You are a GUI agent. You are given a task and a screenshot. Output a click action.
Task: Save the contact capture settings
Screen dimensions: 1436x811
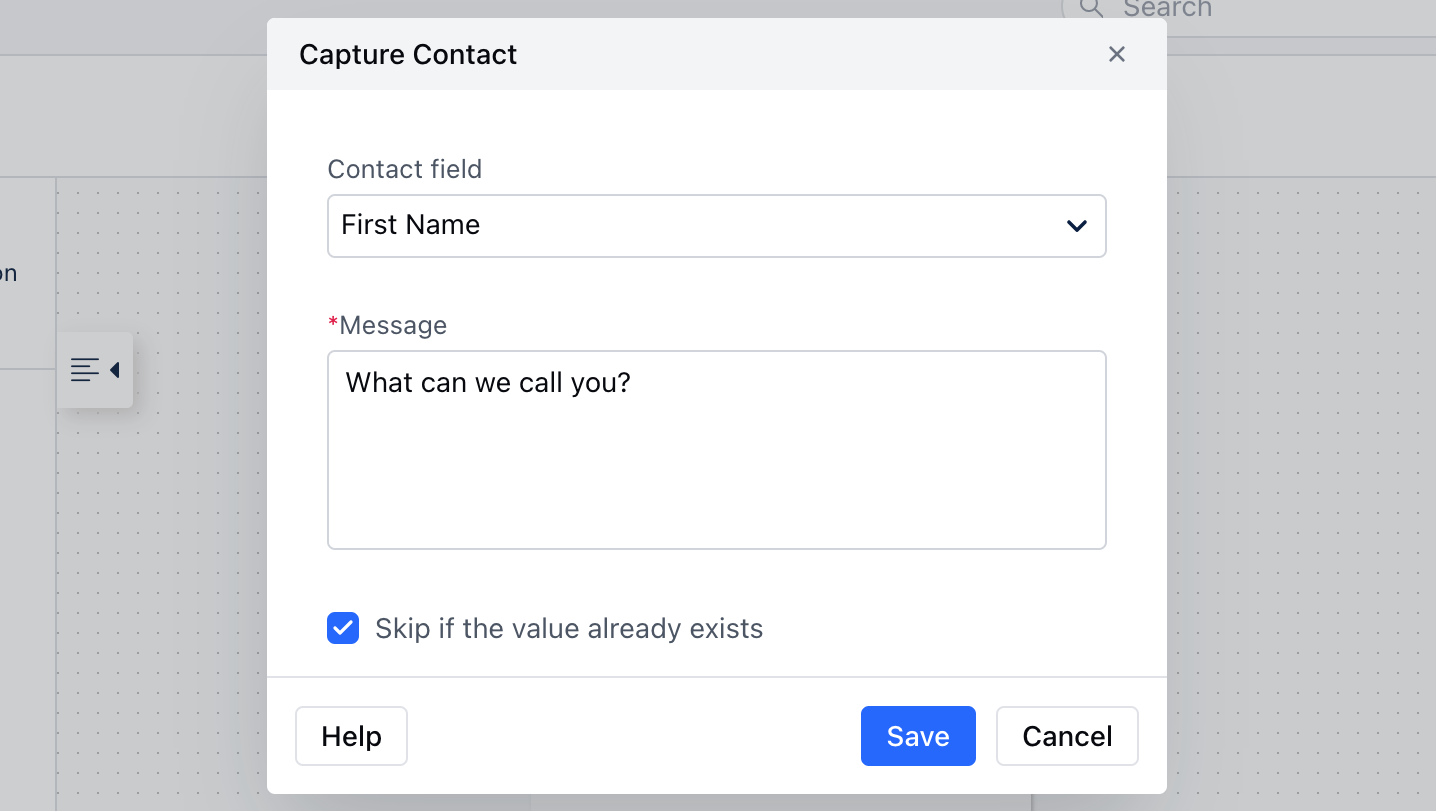click(918, 736)
